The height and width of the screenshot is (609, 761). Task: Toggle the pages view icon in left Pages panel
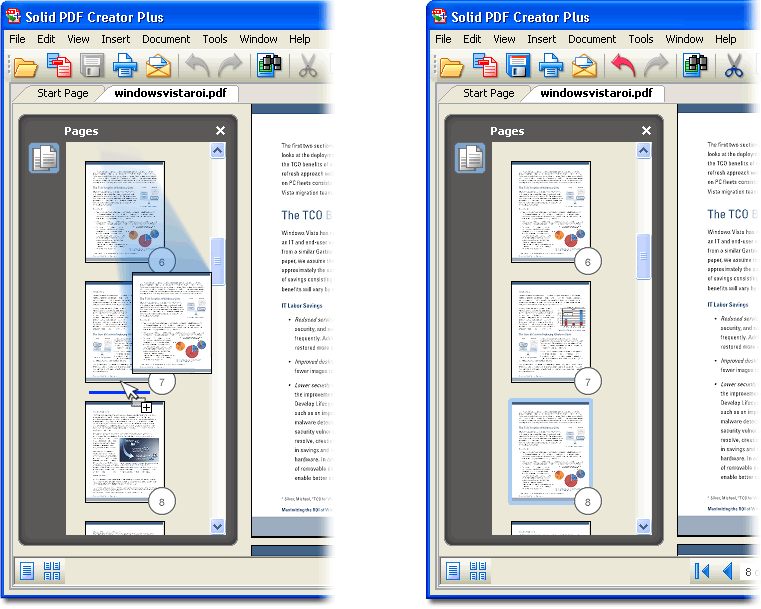[x=45, y=158]
